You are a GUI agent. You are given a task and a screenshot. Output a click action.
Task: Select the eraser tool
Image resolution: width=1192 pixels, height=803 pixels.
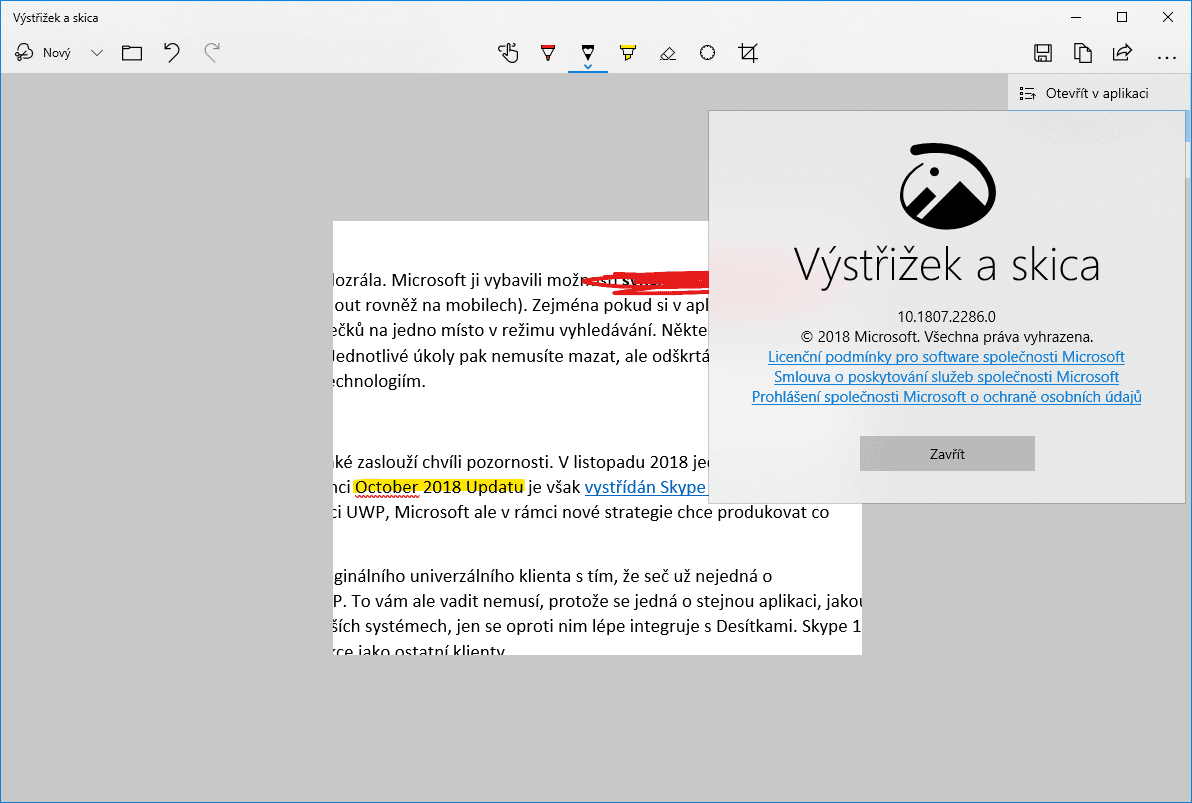coord(668,52)
